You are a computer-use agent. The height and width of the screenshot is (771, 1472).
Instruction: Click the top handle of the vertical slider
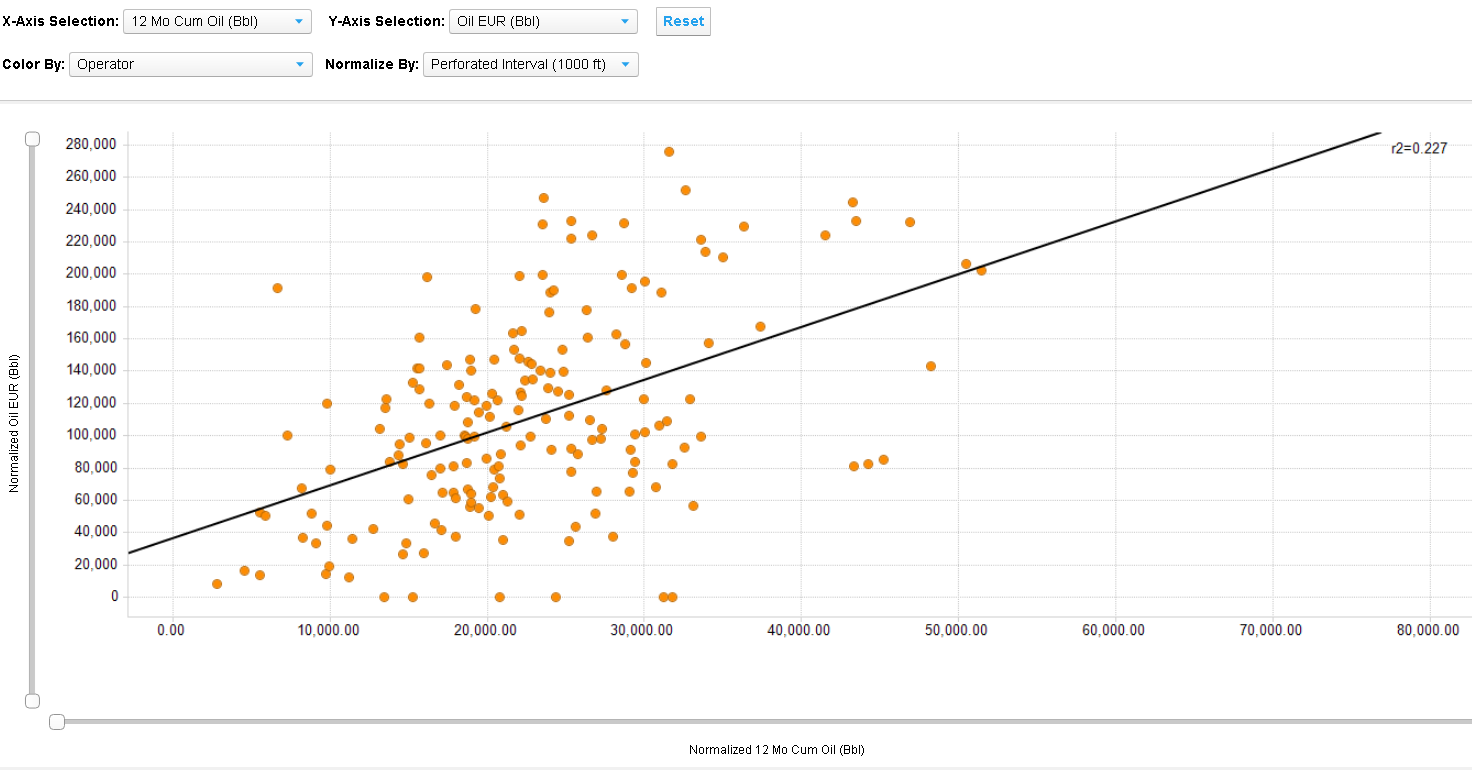pyautogui.click(x=32, y=139)
